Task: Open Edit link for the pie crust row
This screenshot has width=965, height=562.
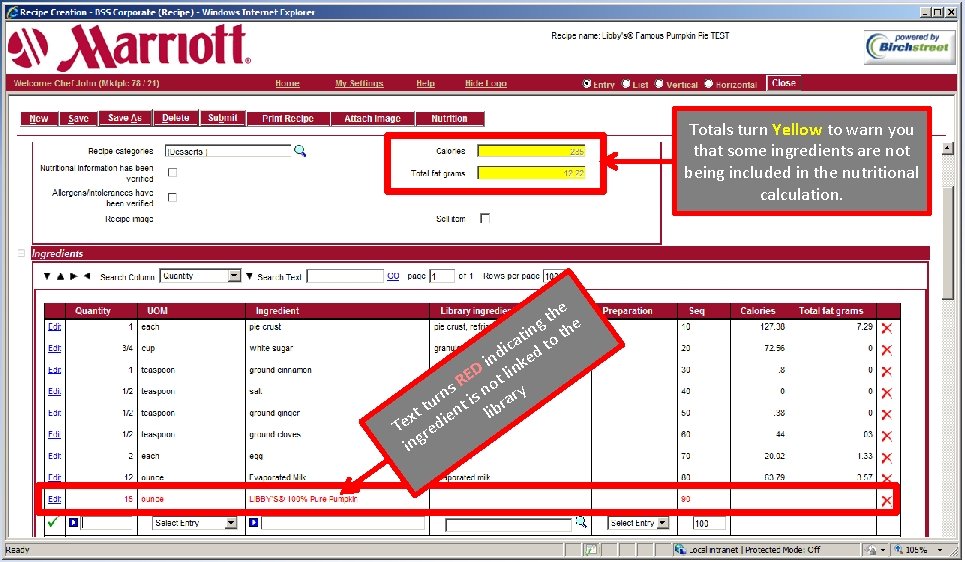Action: 54,327
